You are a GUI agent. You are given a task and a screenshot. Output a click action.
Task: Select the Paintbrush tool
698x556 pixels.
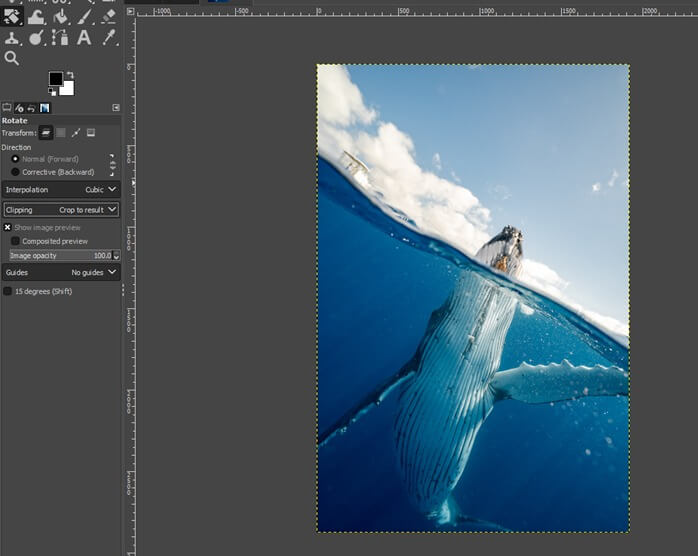pos(84,16)
